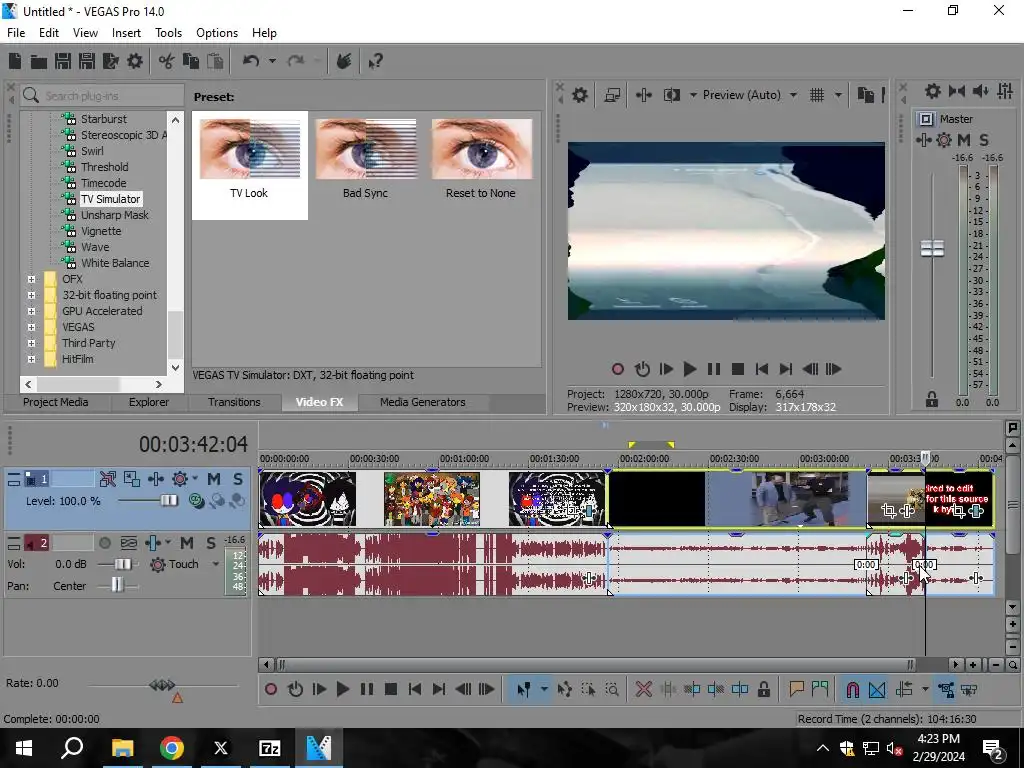
Task: Click the Undo arrow
Action: [x=251, y=61]
